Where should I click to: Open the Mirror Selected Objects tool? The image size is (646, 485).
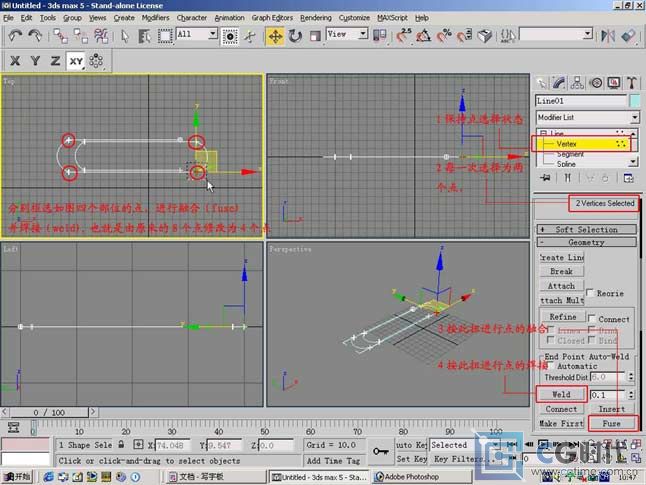point(608,36)
